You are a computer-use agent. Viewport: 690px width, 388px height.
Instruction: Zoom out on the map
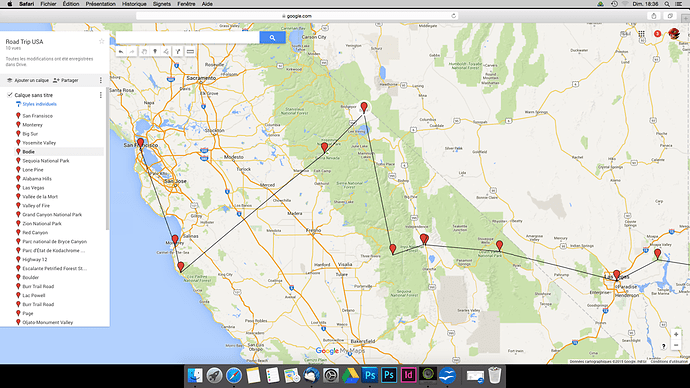coord(676,345)
